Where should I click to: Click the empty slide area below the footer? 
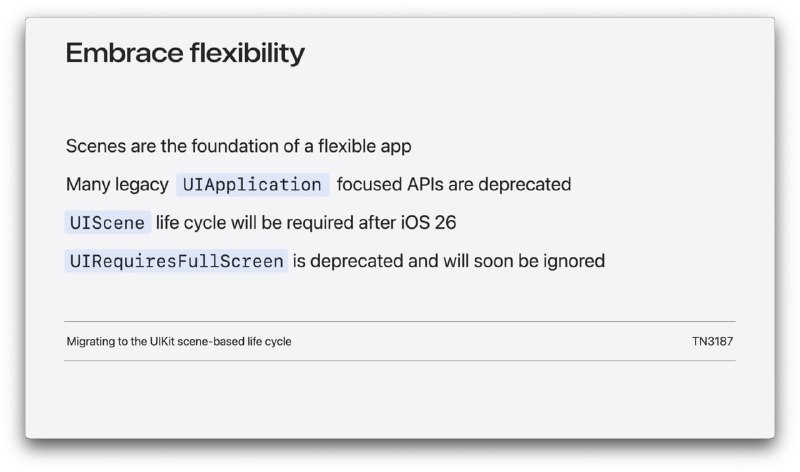coord(400,401)
